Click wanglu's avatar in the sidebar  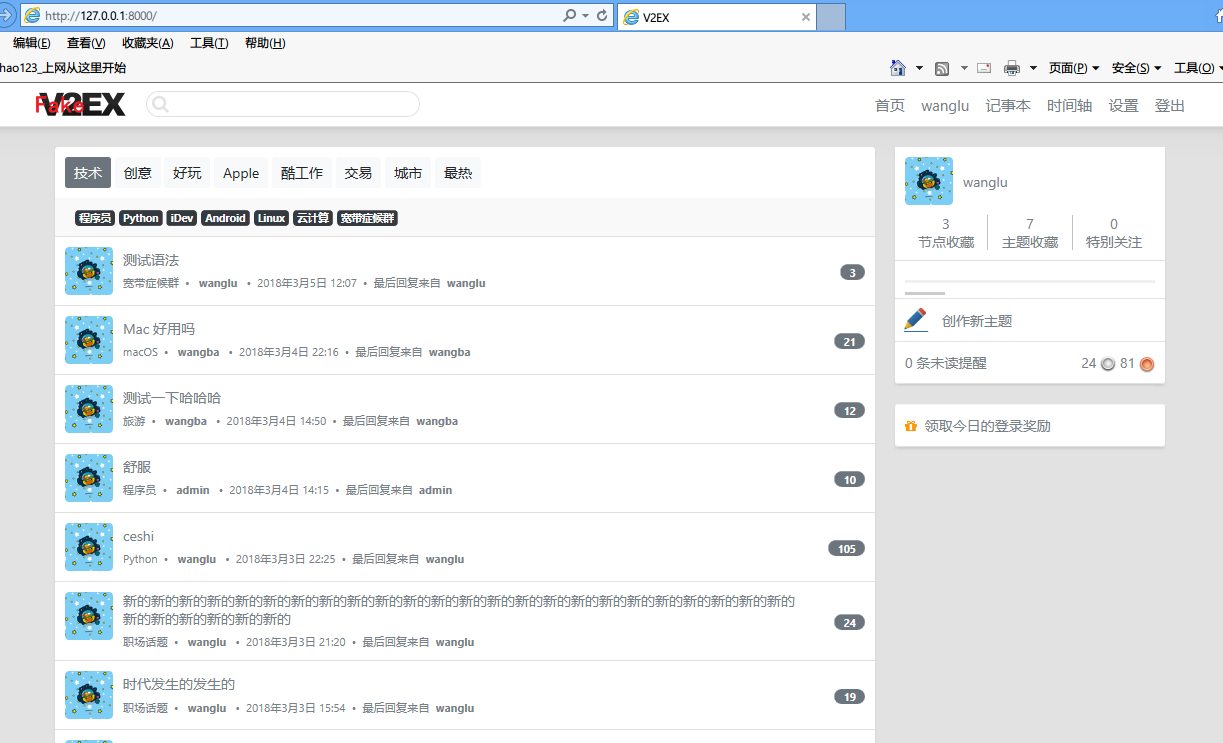tap(929, 181)
